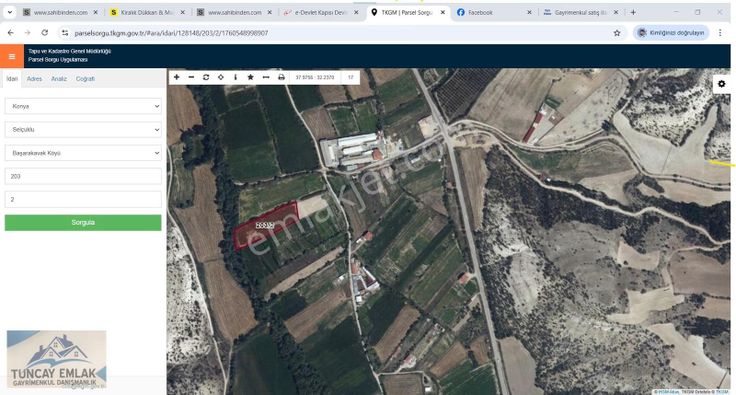Click the star favorites map tool
This screenshot has width=736, height=395.
pos(251,77)
